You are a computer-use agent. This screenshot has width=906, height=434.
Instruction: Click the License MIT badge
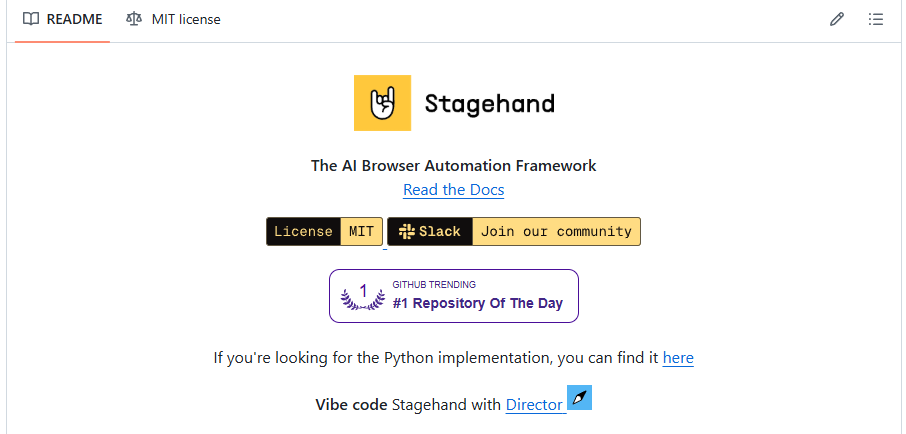click(325, 232)
